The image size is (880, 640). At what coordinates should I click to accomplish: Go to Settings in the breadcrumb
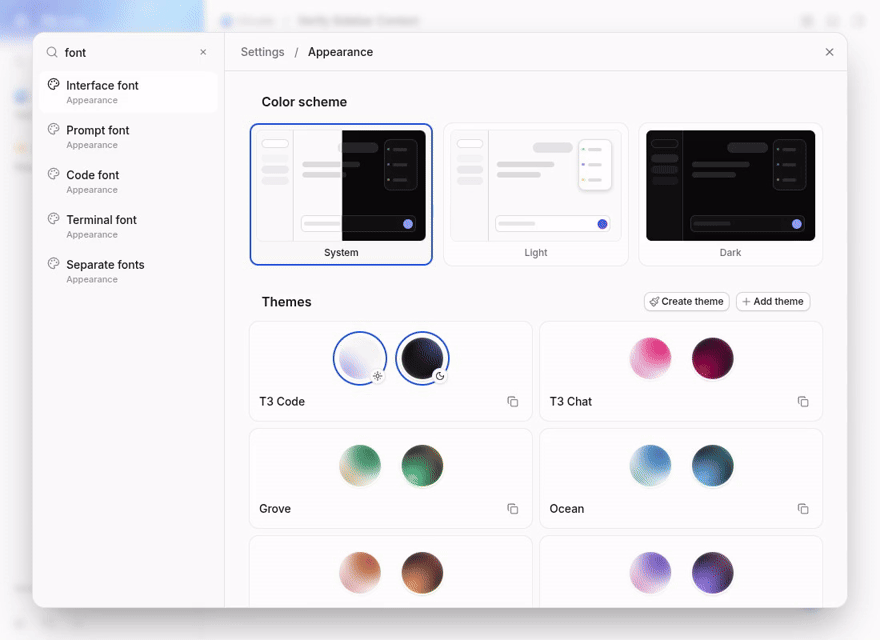(263, 52)
